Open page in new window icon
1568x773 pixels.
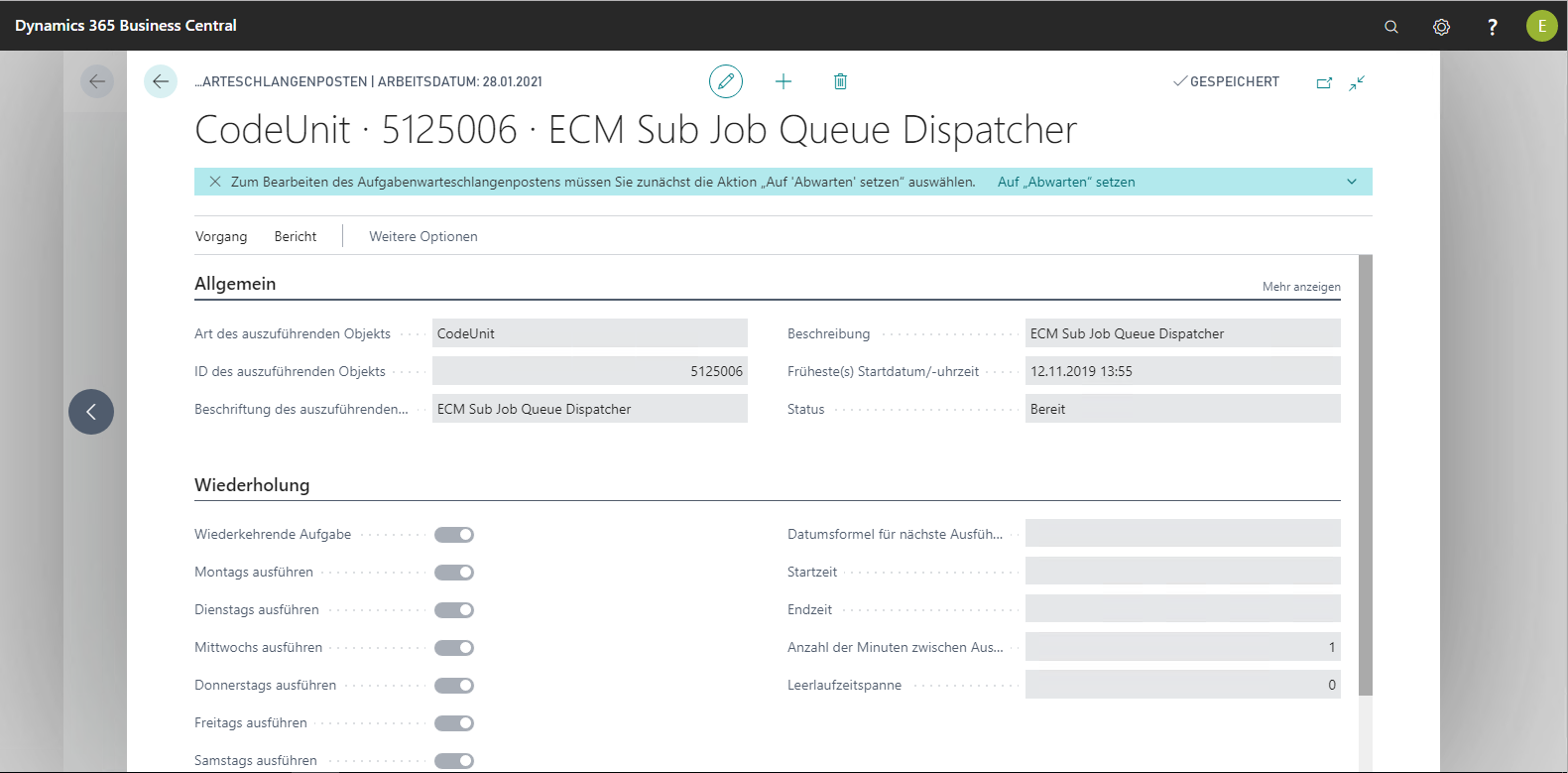pyautogui.click(x=1324, y=82)
